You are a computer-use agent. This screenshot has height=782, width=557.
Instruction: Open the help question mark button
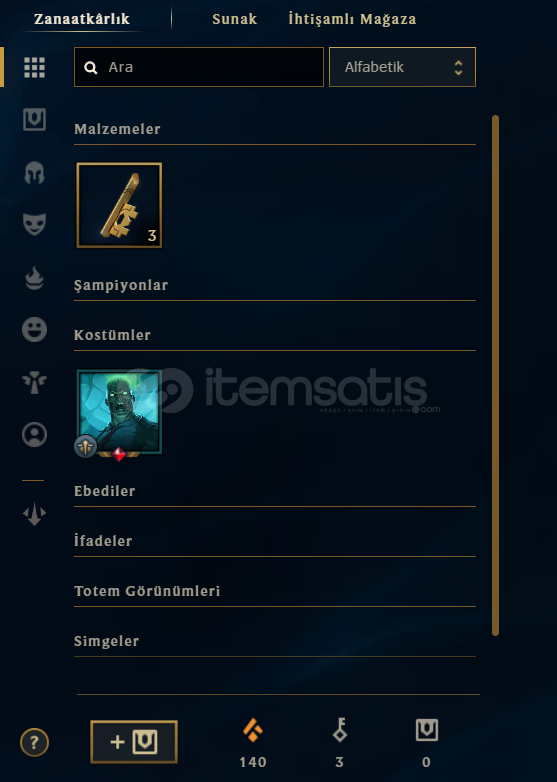[x=34, y=743]
